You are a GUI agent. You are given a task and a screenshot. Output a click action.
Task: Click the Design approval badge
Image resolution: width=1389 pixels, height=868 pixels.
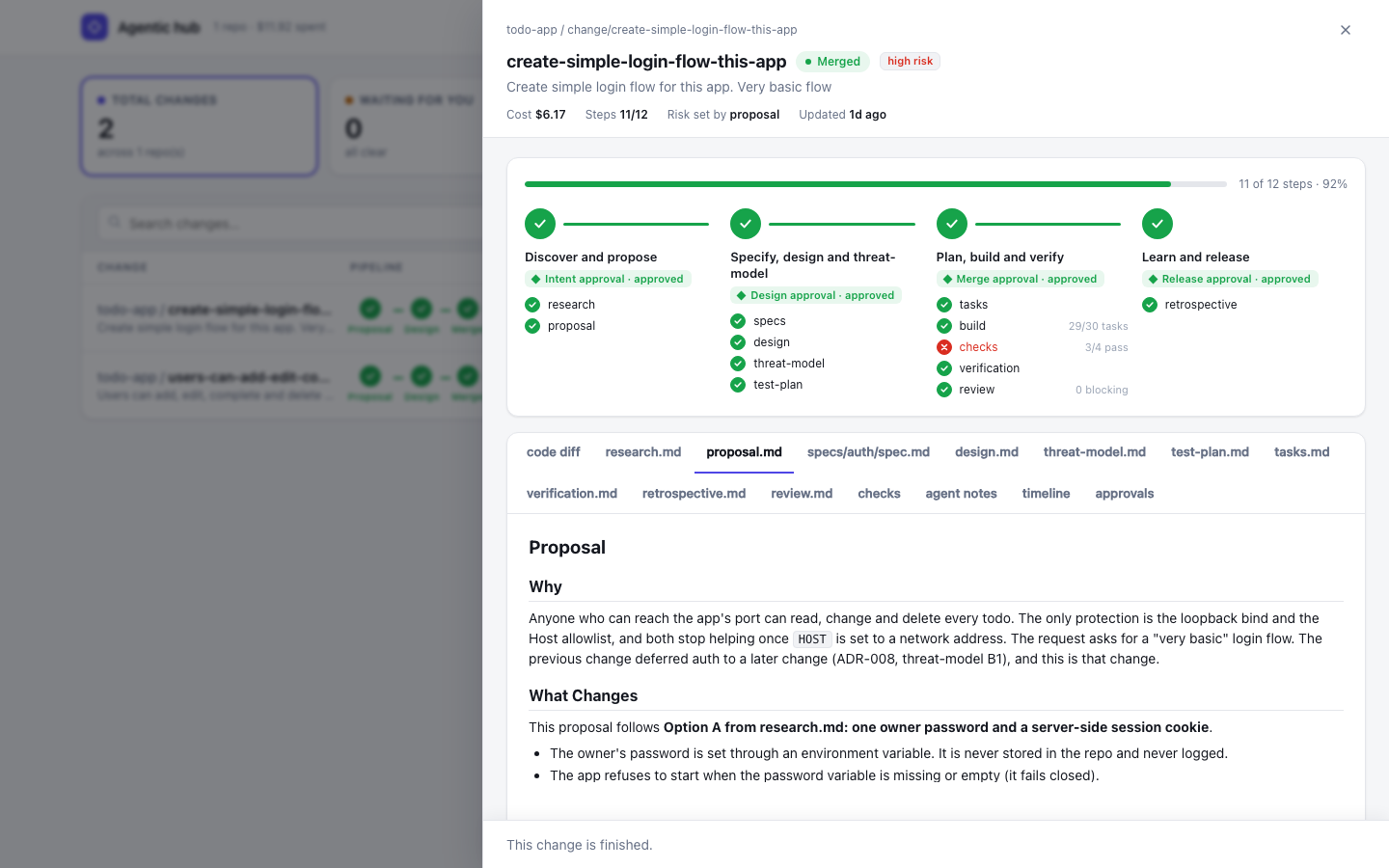(816, 295)
